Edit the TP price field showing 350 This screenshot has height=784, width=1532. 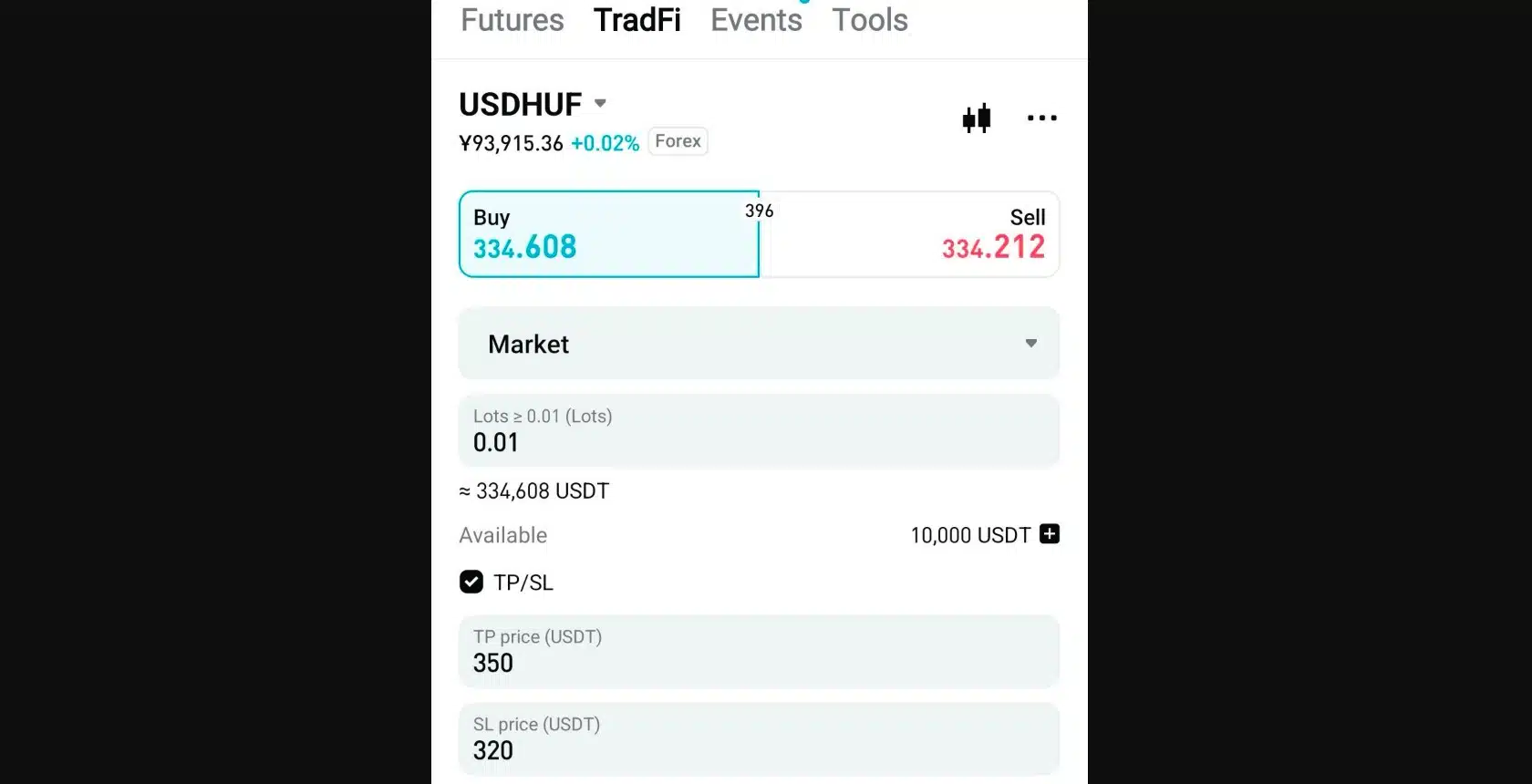(x=758, y=652)
